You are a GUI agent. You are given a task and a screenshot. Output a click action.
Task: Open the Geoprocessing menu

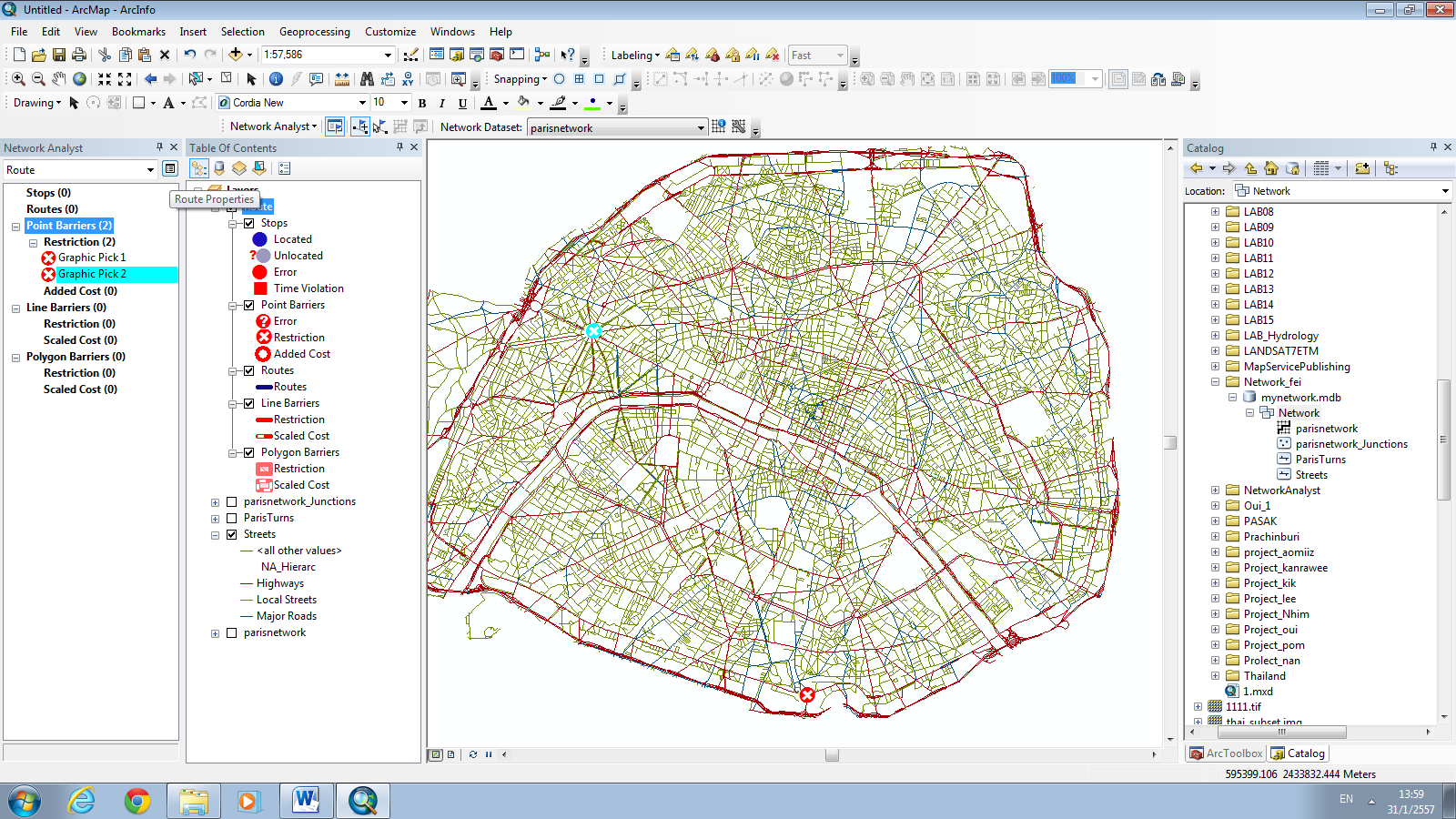[x=315, y=32]
